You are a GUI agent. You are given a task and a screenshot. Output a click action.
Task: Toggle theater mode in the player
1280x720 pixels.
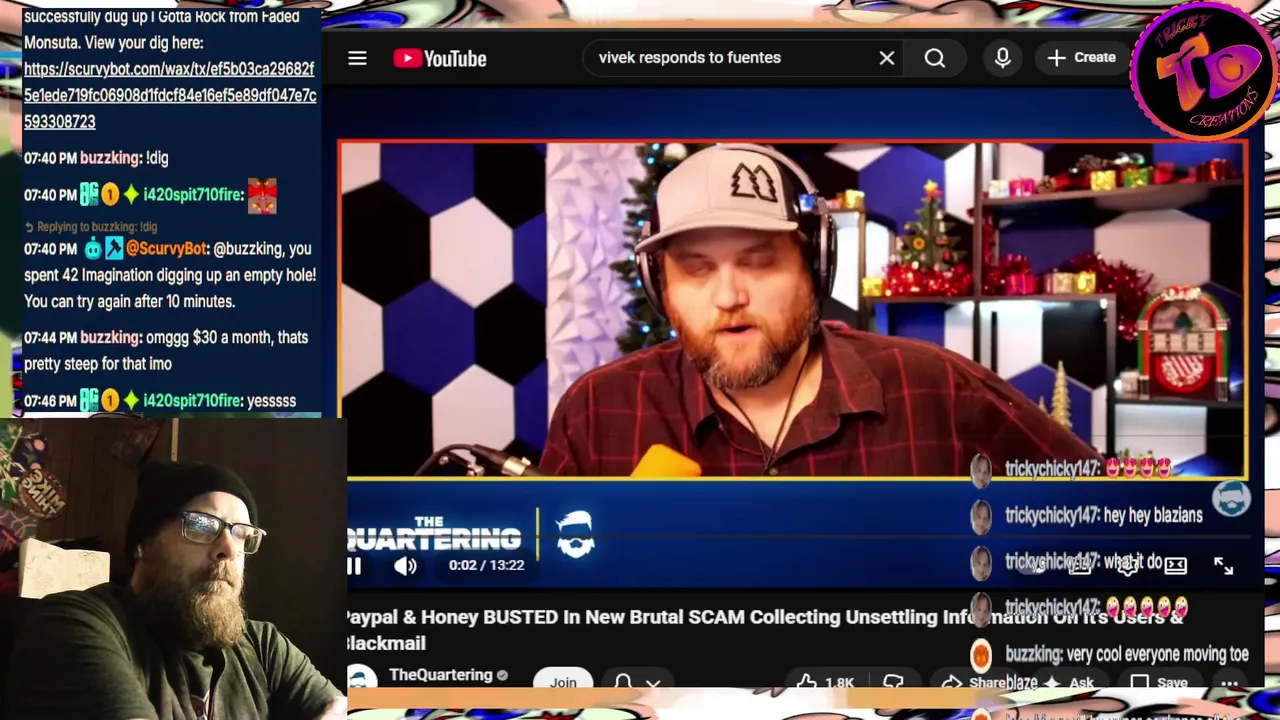click(1175, 566)
